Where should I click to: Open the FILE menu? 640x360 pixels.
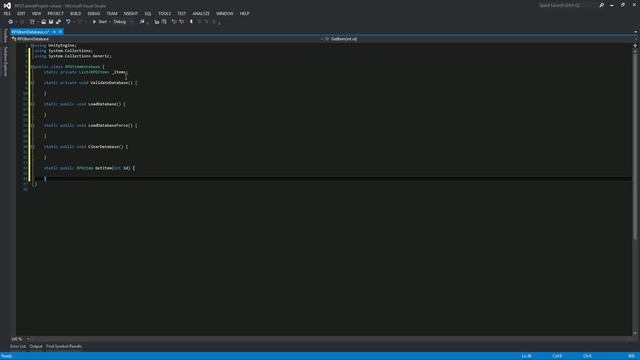point(7,13)
